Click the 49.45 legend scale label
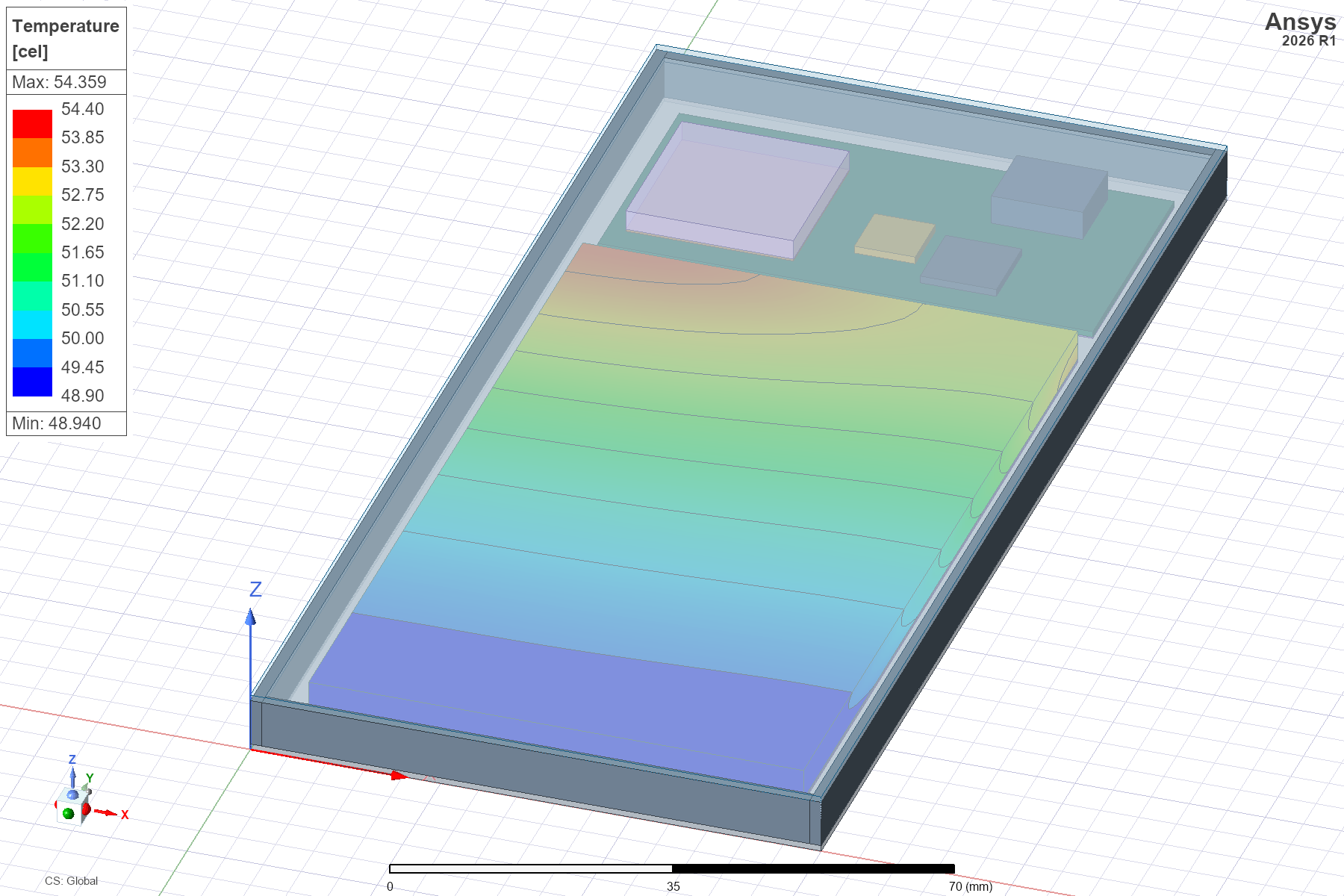Screen dimensions: 1344x896 pos(82,367)
